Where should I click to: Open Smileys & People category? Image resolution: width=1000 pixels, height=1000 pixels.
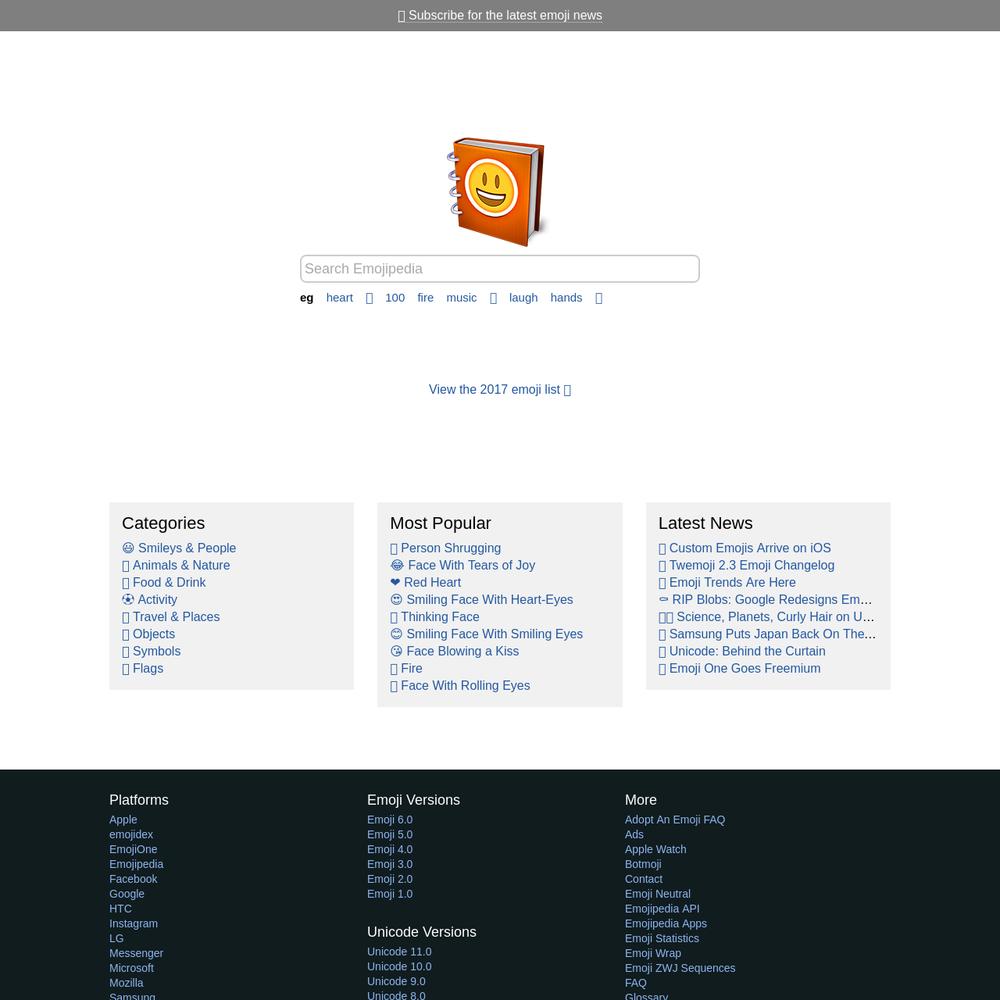point(179,548)
